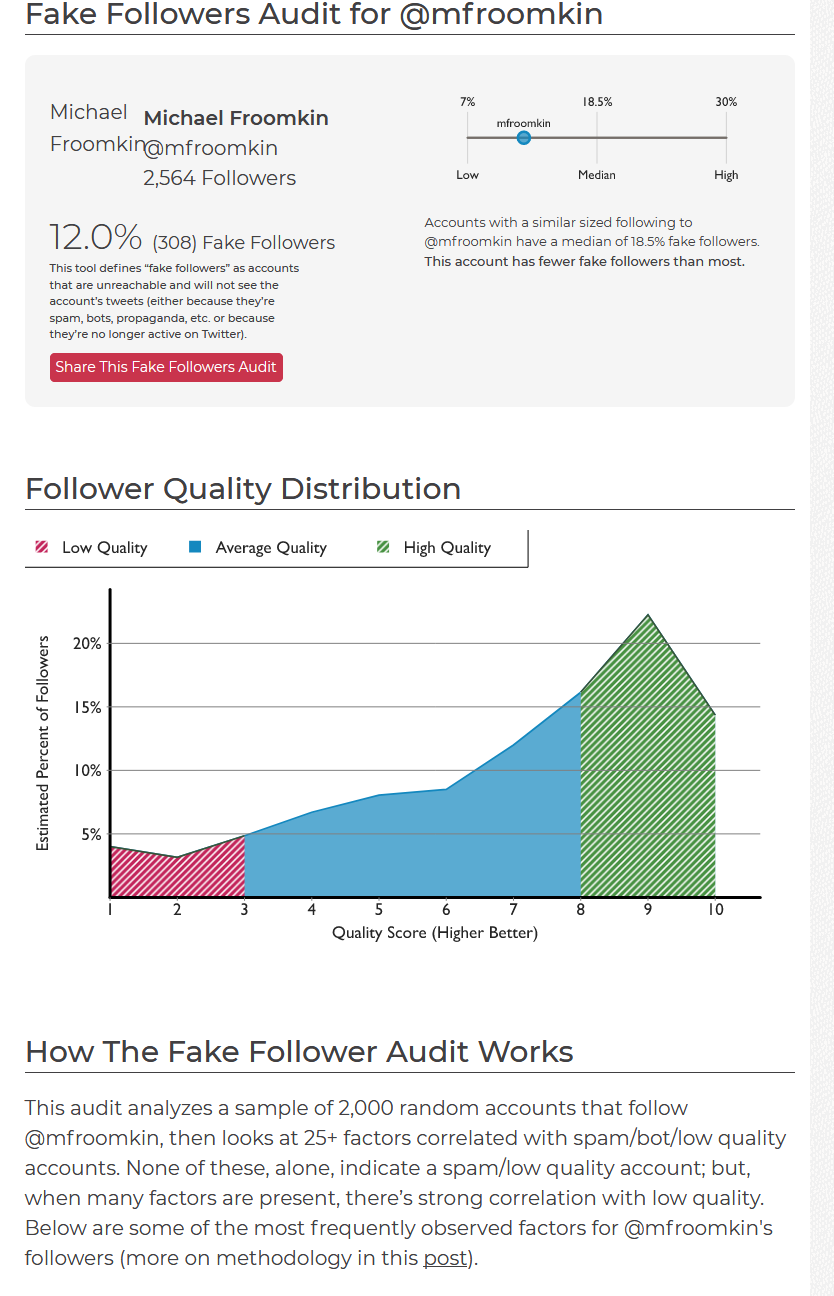
Task: Click the Average Quality legend label
Action: [271, 548]
